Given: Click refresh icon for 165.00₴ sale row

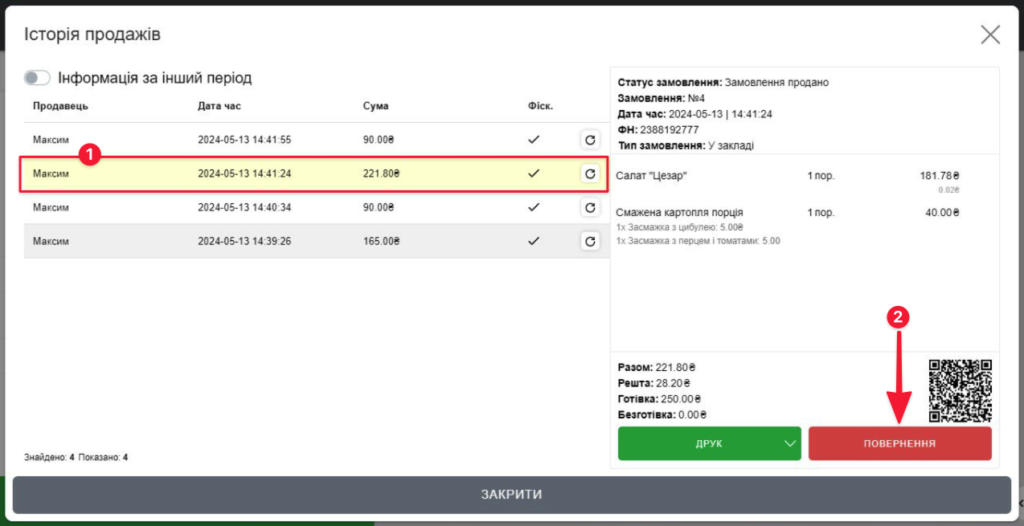Looking at the screenshot, I should (590, 241).
